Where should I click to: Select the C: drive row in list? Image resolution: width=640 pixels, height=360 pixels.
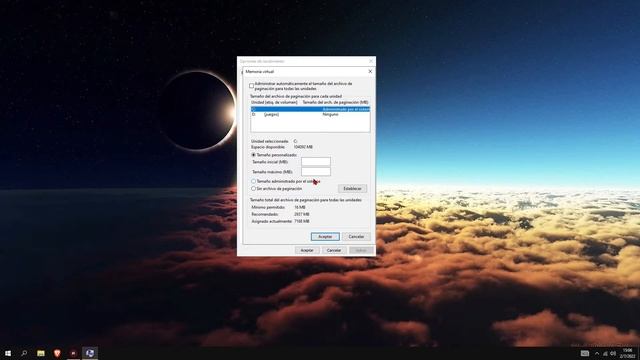310,109
